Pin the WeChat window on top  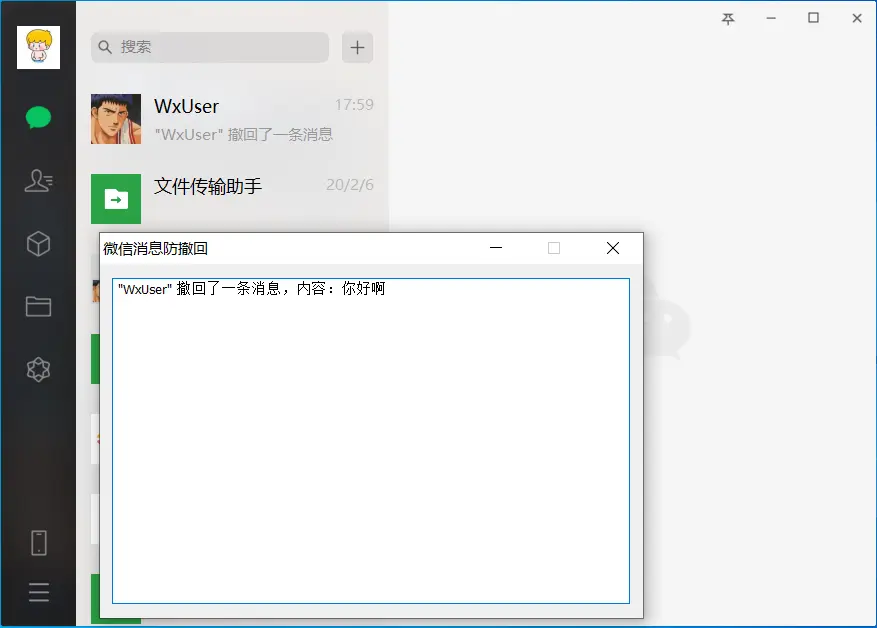pyautogui.click(x=728, y=18)
